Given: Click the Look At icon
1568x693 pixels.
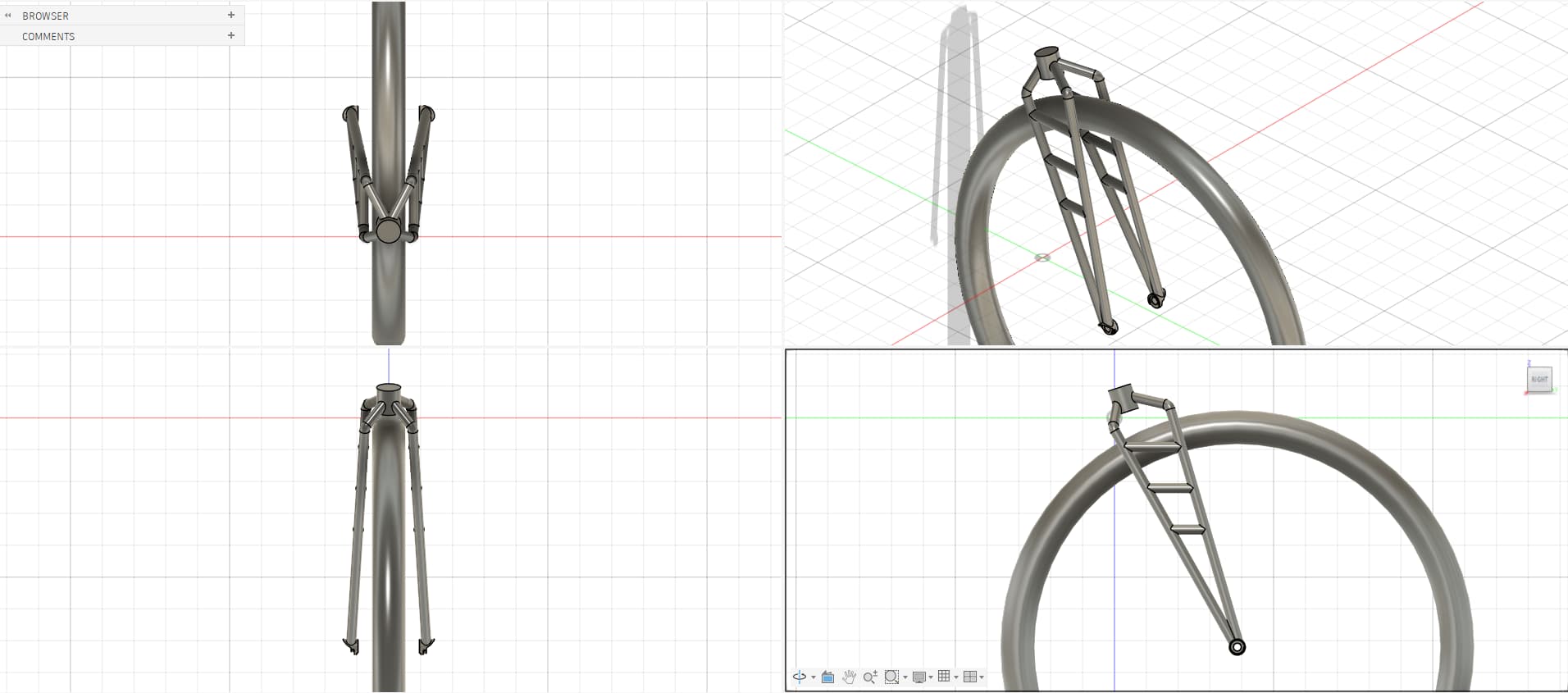Looking at the screenshot, I should pyautogui.click(x=827, y=677).
